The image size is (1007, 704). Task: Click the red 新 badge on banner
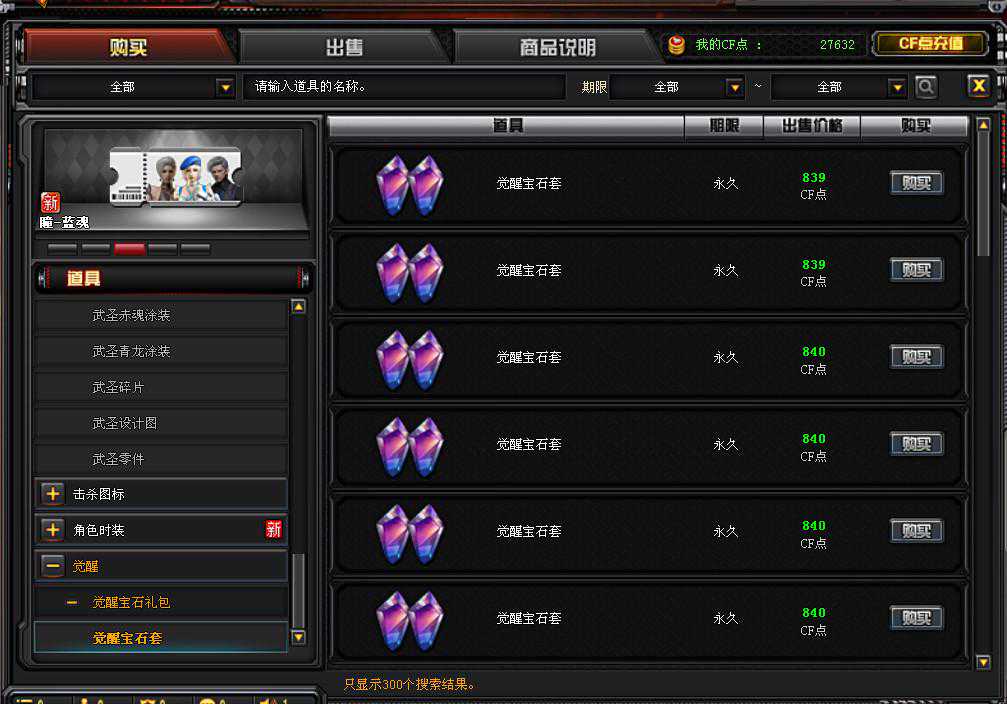[50, 202]
